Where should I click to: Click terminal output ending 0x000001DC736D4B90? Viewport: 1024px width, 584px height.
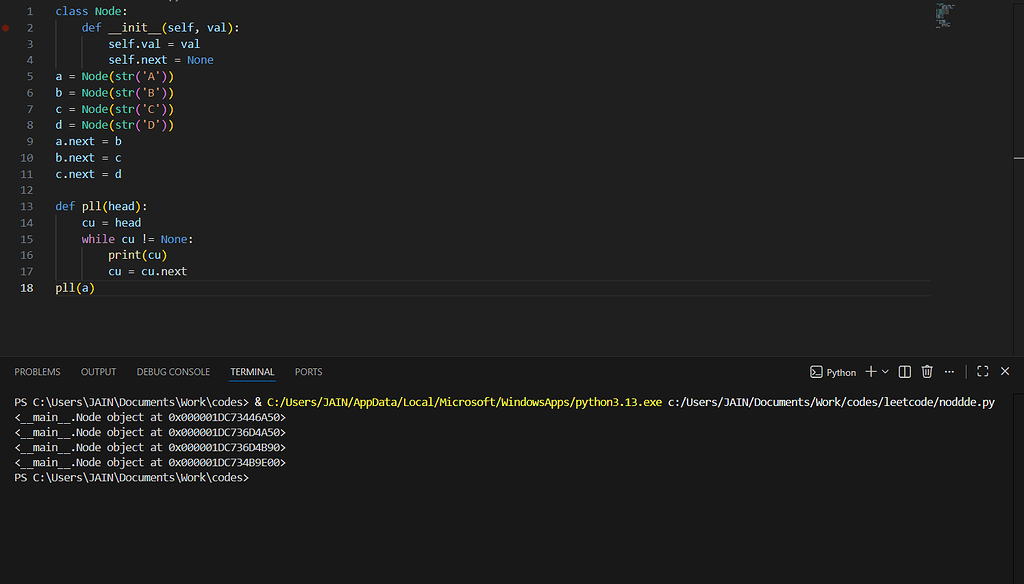[150, 447]
